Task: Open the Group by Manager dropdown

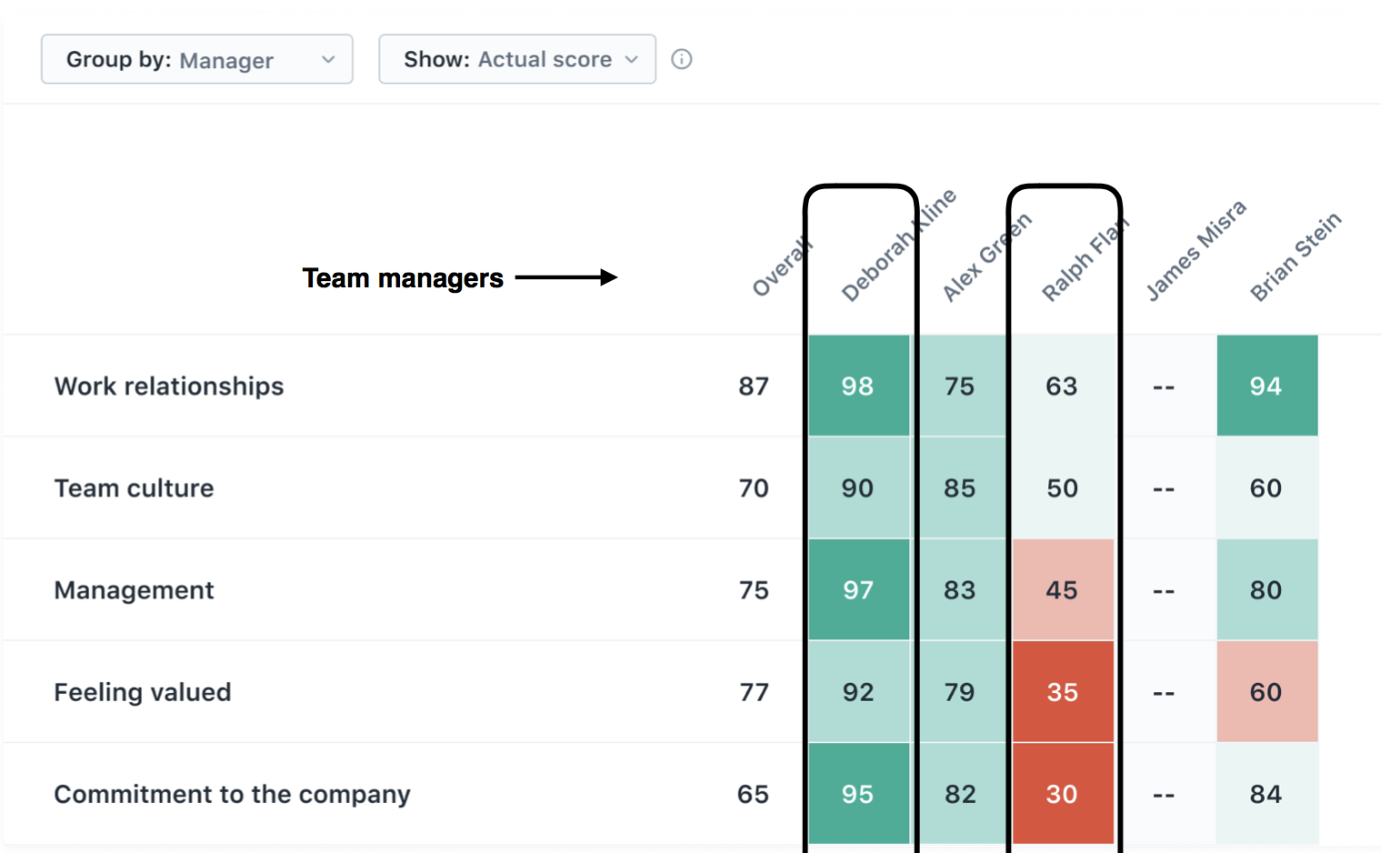Action: tap(196, 59)
